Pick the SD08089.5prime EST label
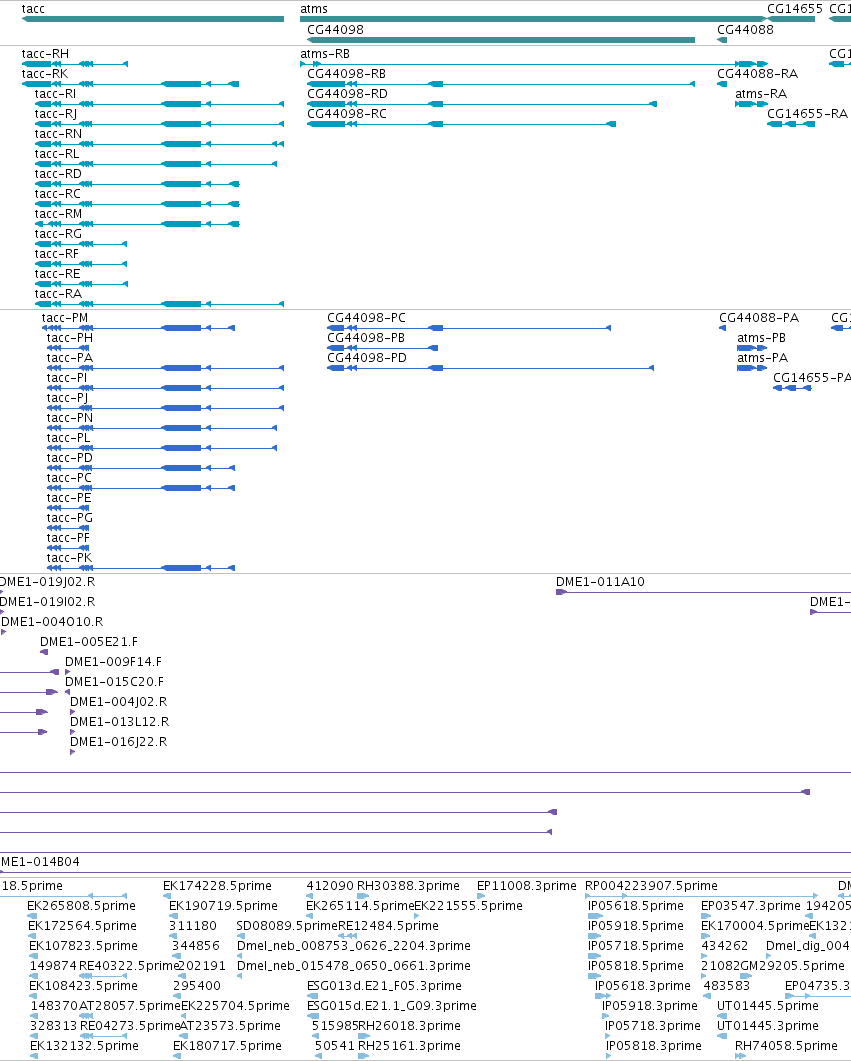This screenshot has width=851, height=1061. tap(287, 926)
